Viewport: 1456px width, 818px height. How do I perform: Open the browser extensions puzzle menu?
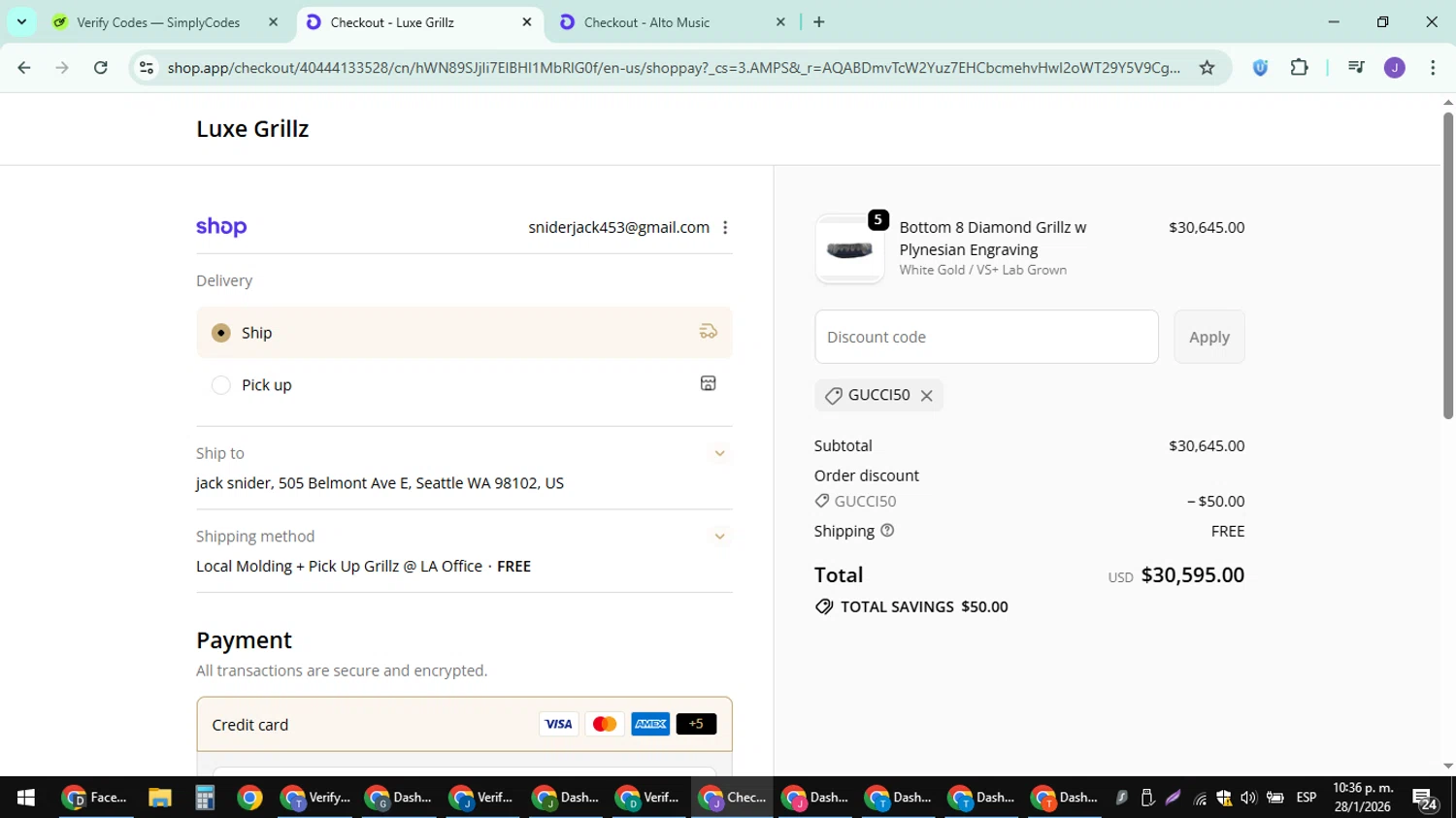click(1299, 67)
